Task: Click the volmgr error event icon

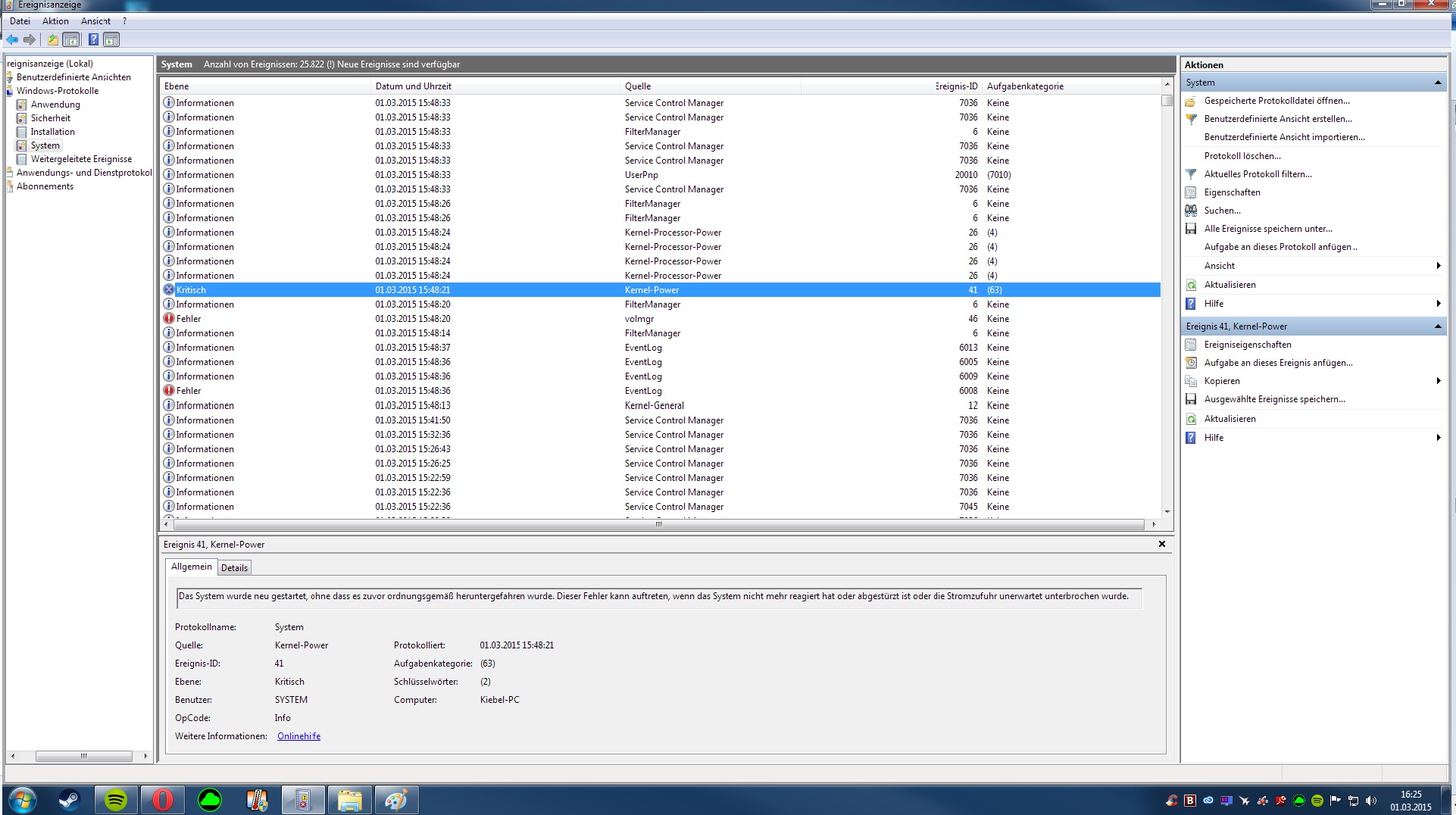Action: [x=169, y=319]
